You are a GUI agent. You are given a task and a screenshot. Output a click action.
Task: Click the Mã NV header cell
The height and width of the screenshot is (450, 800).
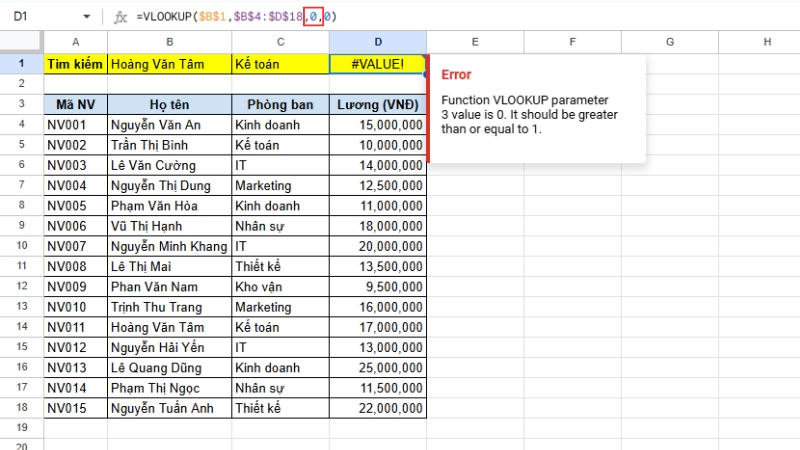(75, 105)
